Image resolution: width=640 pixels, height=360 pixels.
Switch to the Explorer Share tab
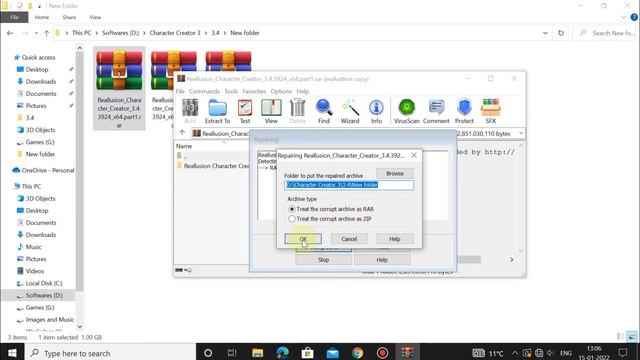(69, 17)
